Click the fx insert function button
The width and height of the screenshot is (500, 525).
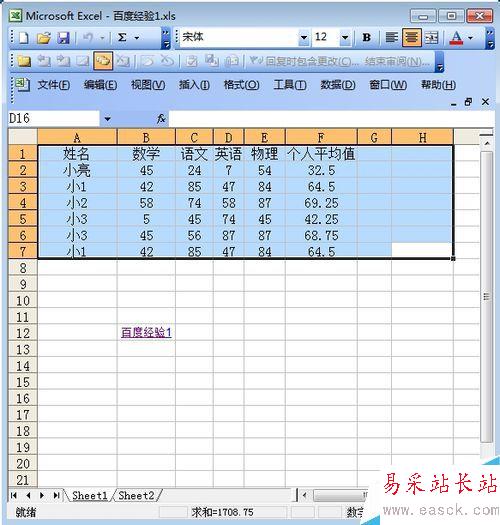[x=161, y=119]
